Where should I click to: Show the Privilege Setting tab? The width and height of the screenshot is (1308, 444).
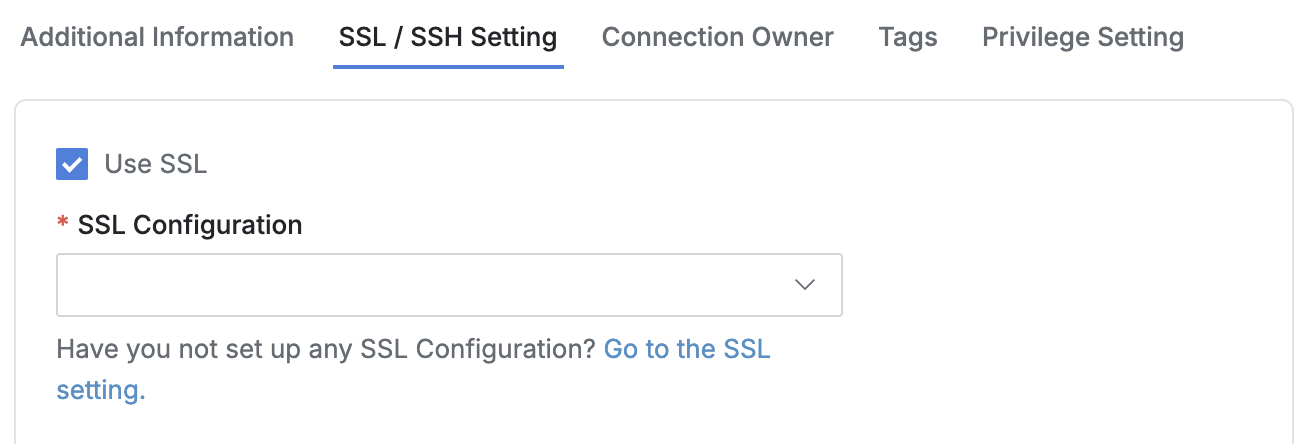[x=1083, y=38]
